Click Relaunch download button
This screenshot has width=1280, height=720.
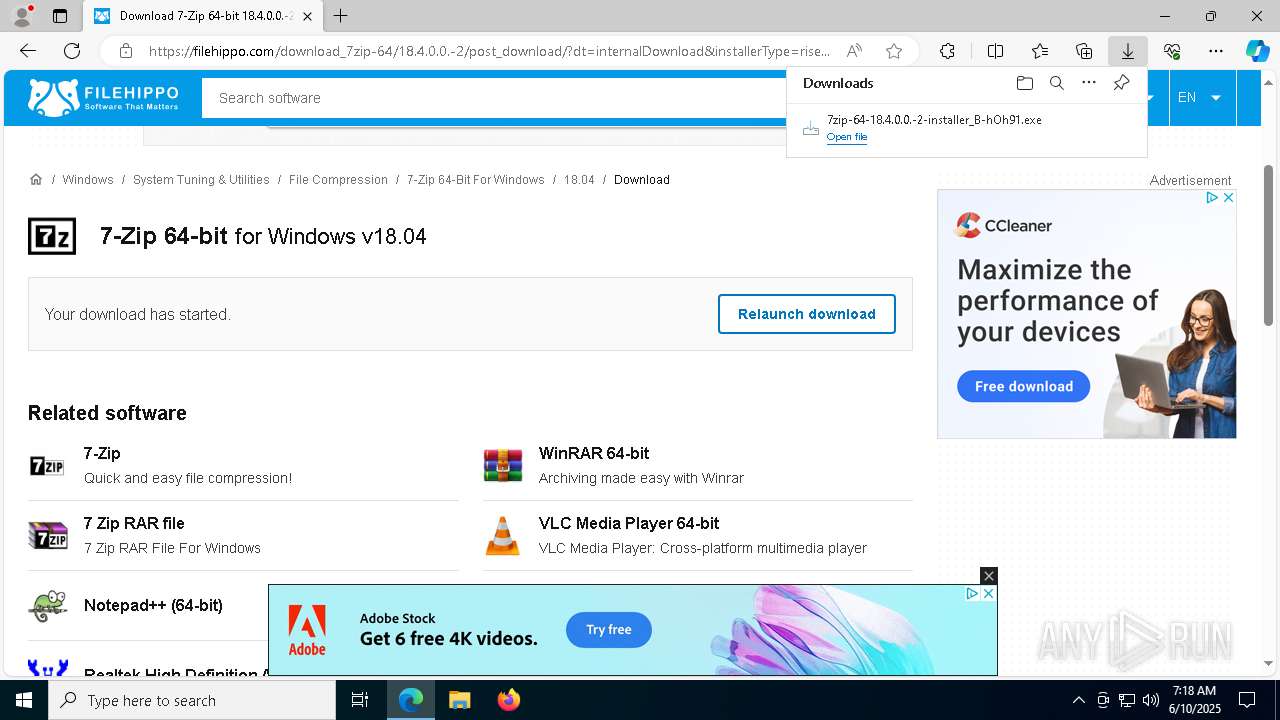tap(807, 314)
